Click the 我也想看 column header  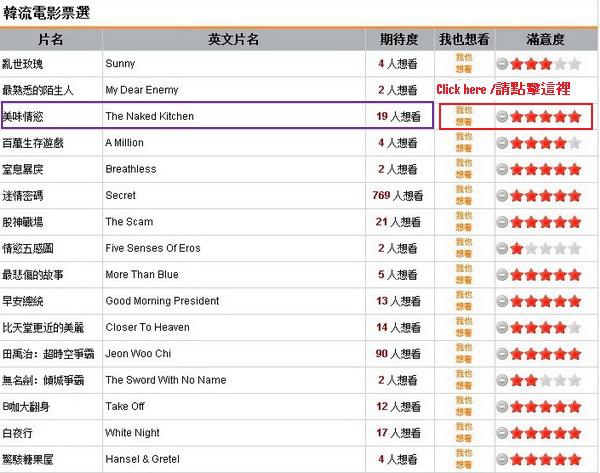[x=464, y=39]
